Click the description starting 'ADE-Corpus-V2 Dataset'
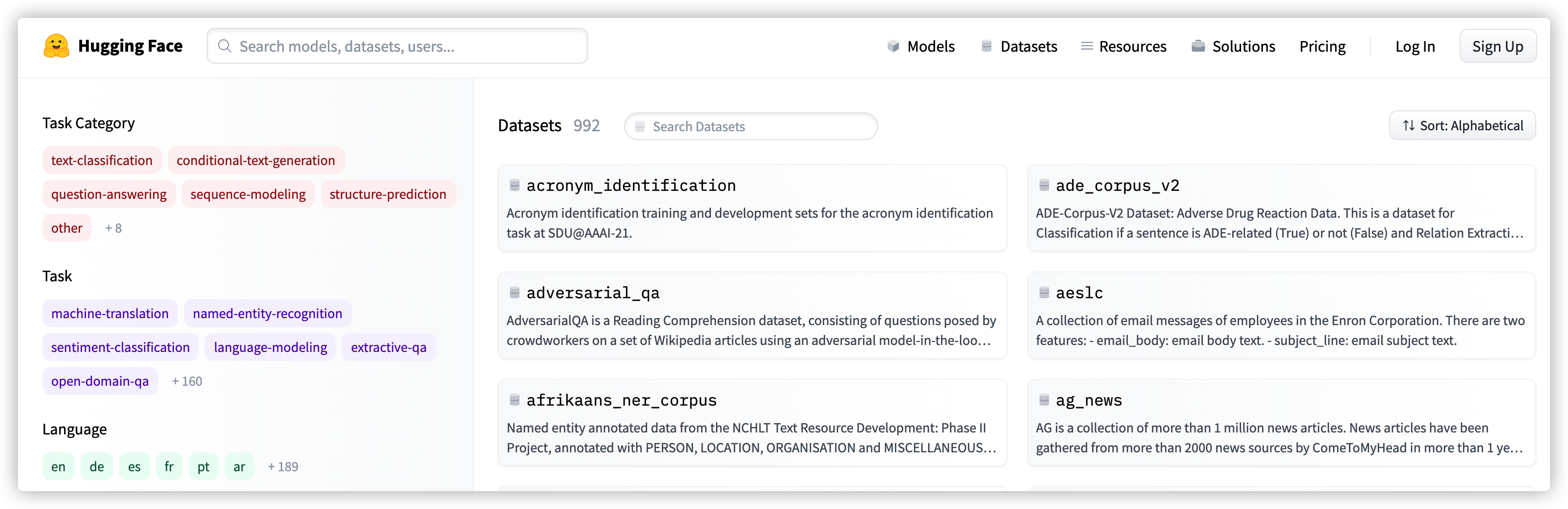This screenshot has width=1568, height=509. click(x=1279, y=223)
